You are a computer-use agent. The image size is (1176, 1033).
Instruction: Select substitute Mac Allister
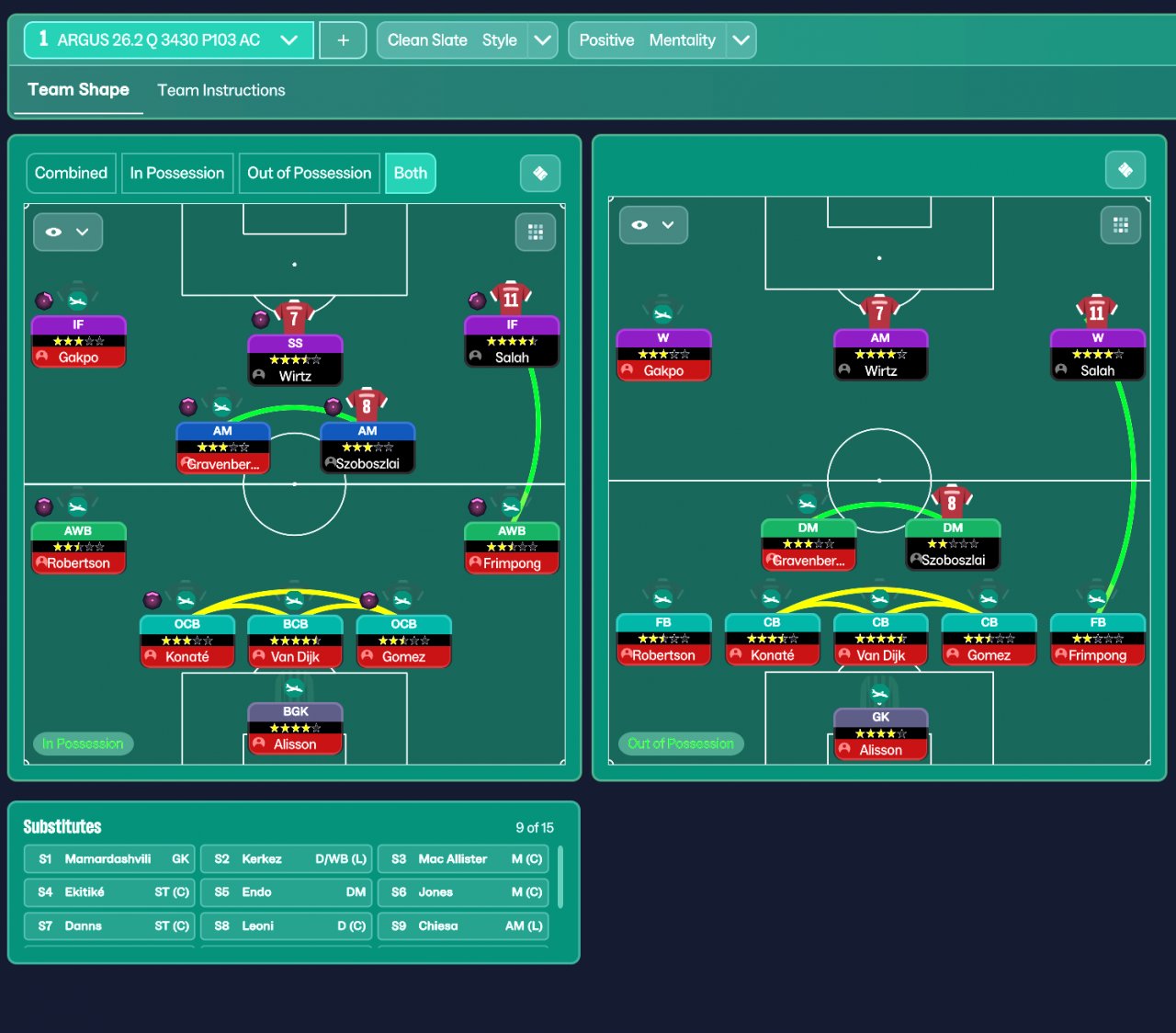click(x=464, y=858)
